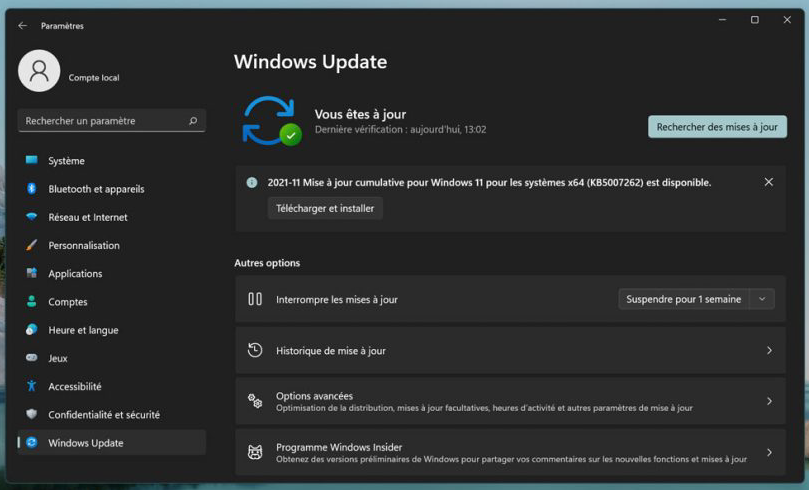Click the history clock icon
Viewport: 809px width, 490px height.
[x=255, y=350]
